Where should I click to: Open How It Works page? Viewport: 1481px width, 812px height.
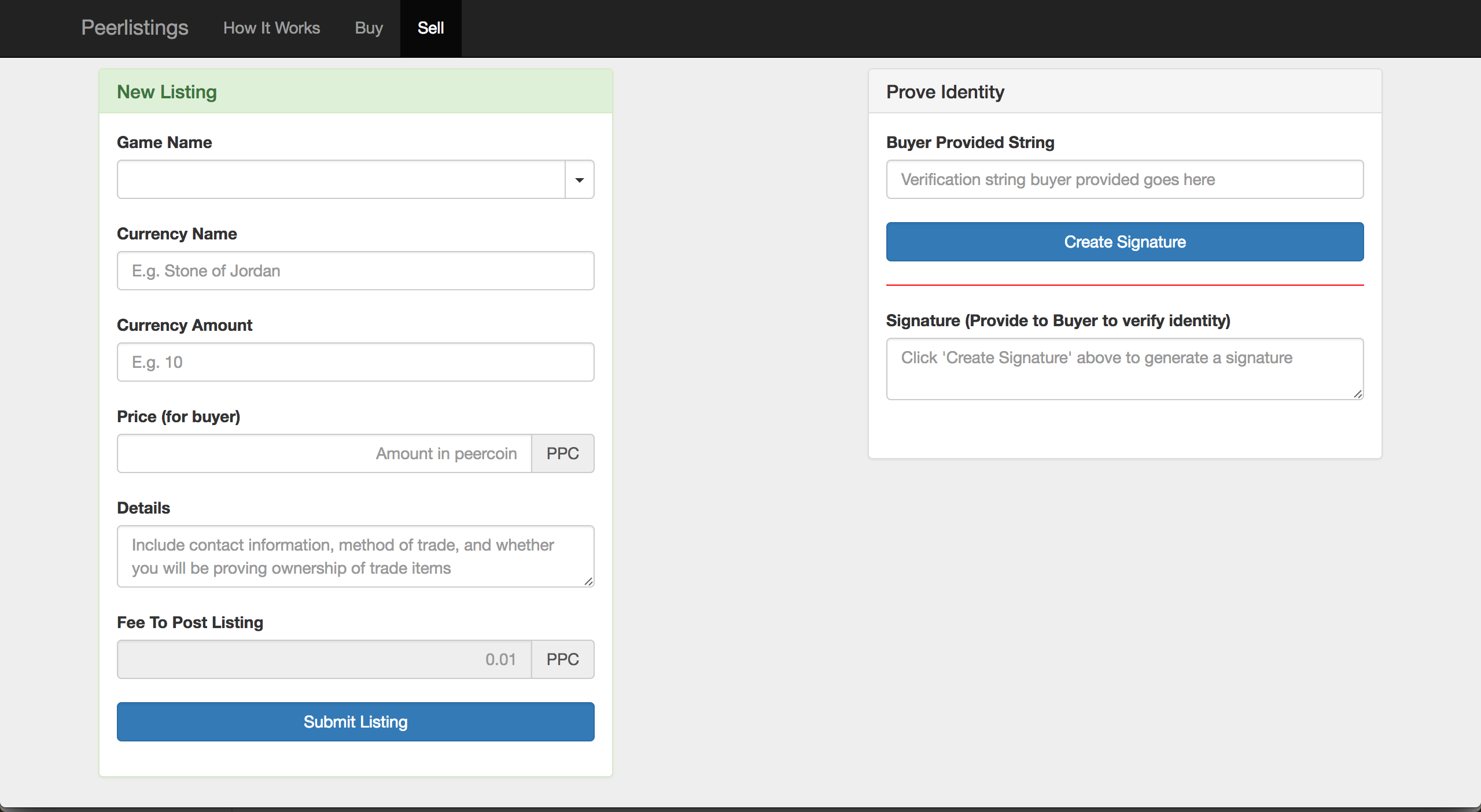(271, 28)
